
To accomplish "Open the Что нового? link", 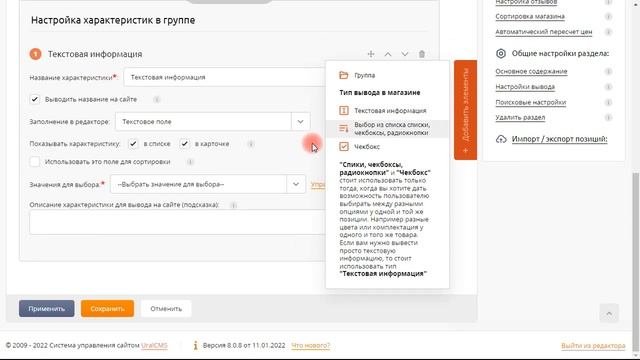I will [311, 345].
